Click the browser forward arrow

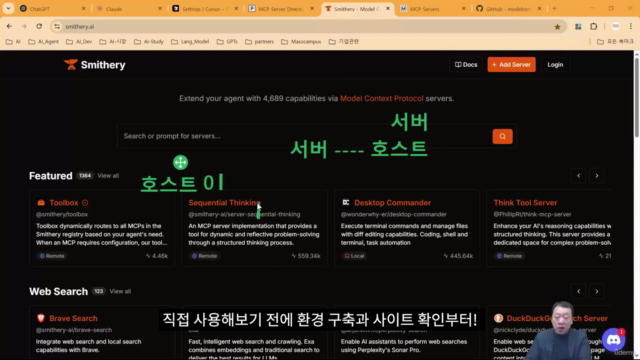[x=24, y=27]
